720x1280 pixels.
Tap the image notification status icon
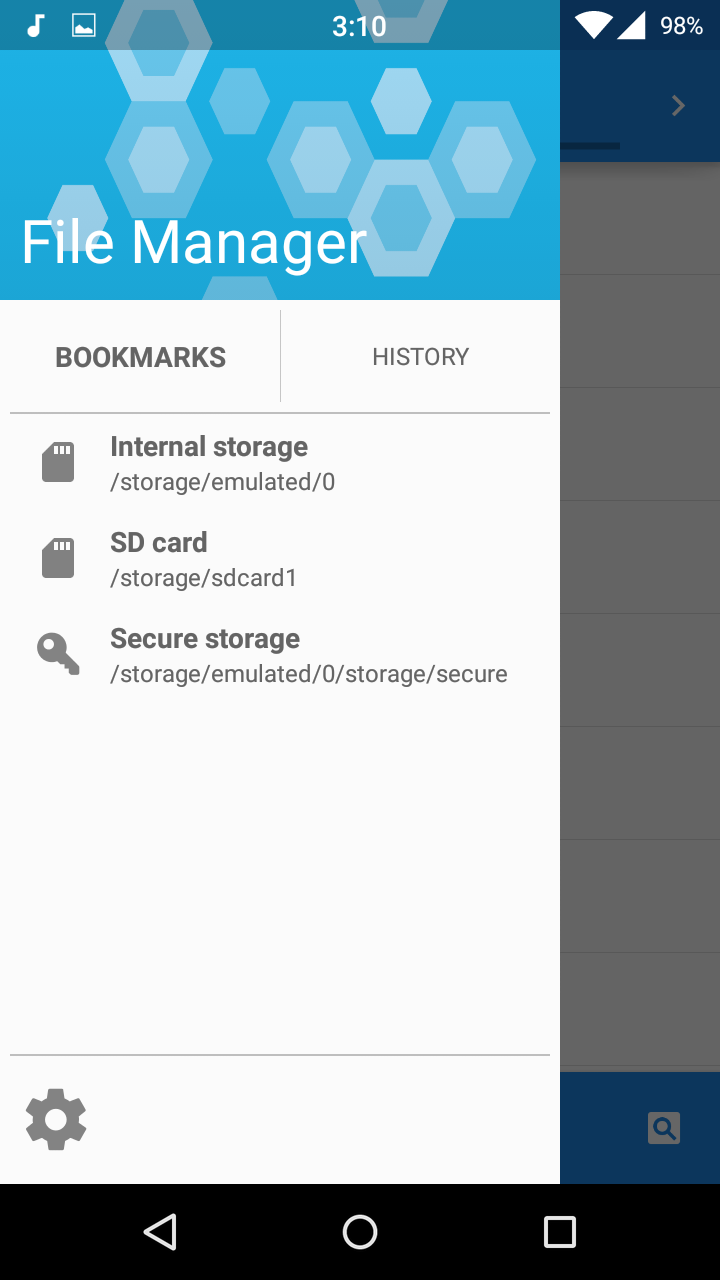(x=84, y=26)
